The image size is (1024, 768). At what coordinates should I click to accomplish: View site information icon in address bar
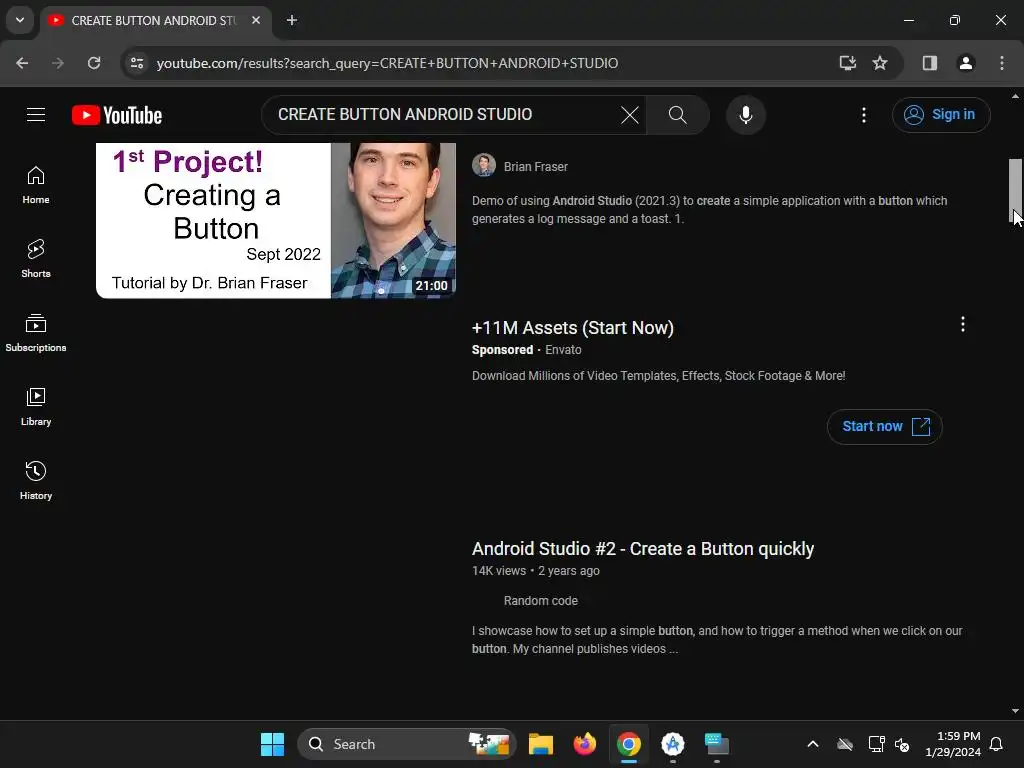137,63
